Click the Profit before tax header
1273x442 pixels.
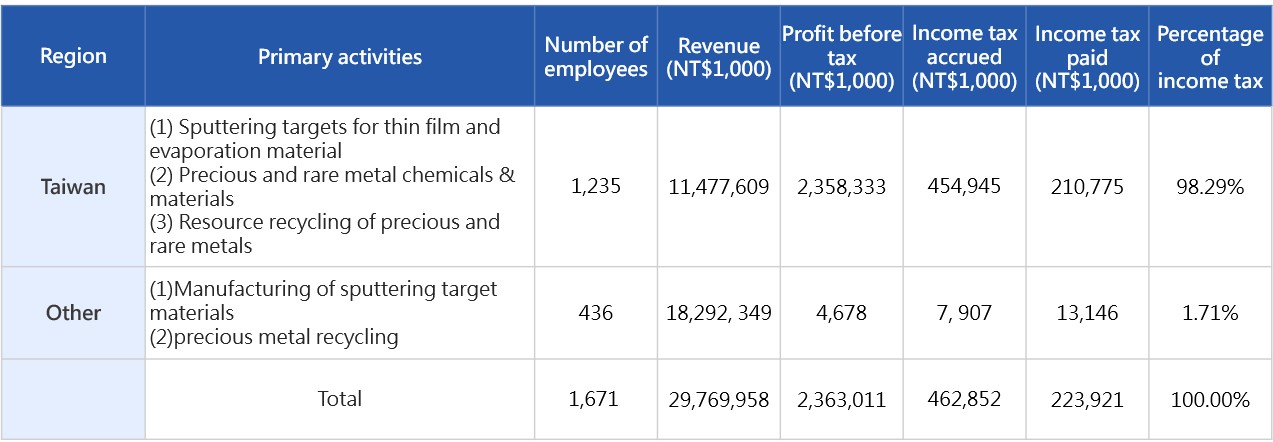click(x=841, y=58)
